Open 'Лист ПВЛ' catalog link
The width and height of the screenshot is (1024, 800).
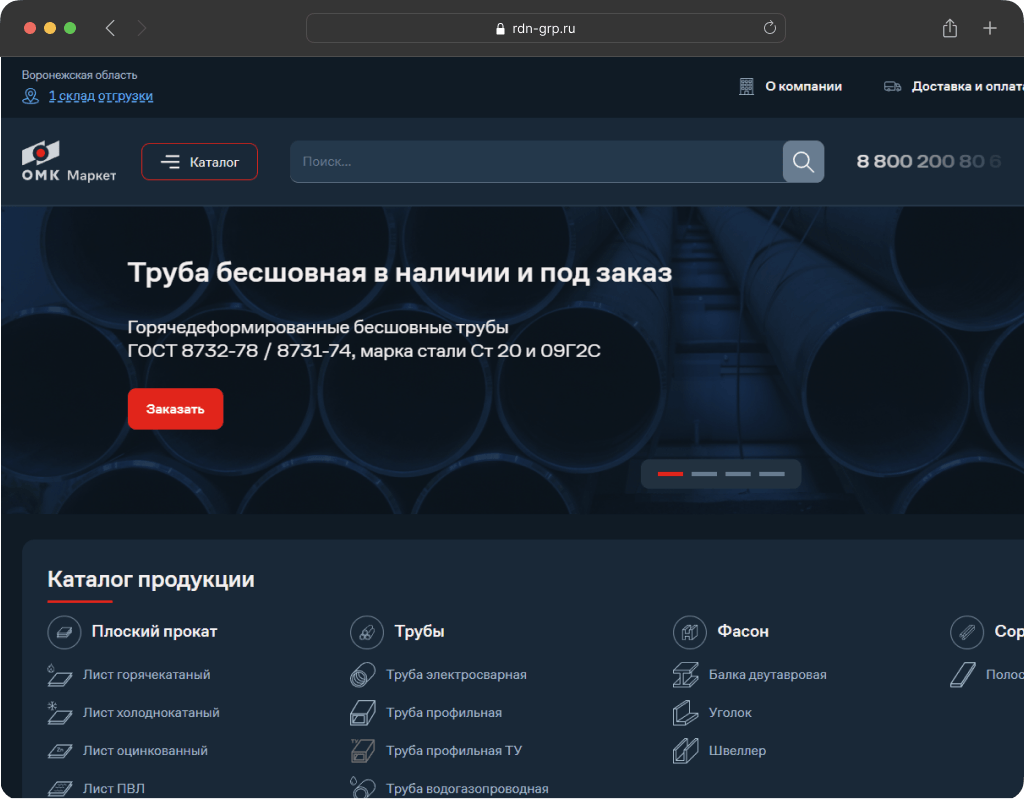[x=114, y=788]
